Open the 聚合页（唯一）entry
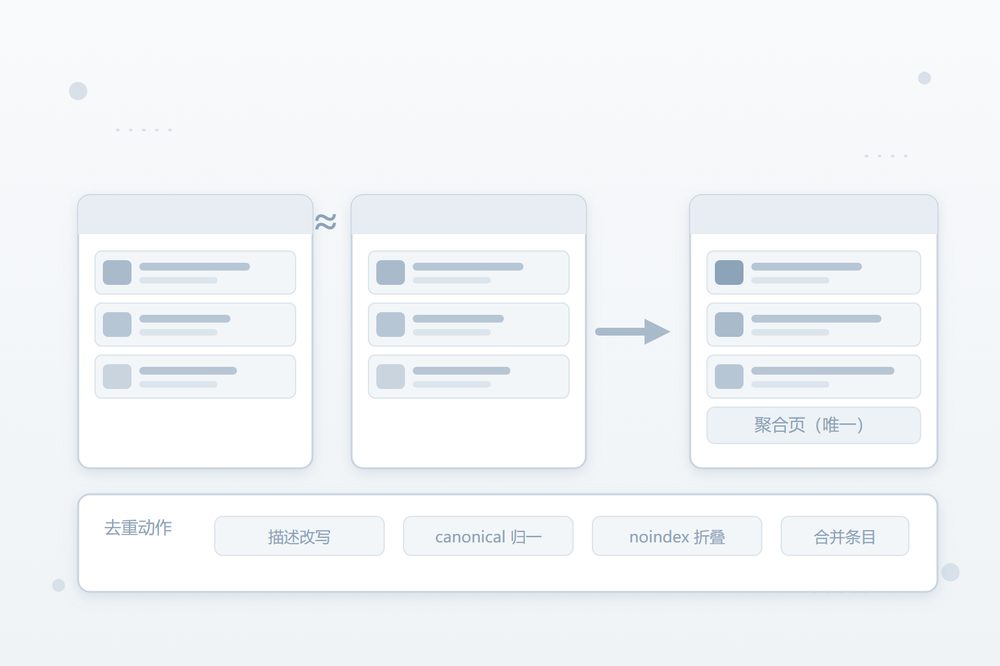This screenshot has height=666, width=1000. click(x=813, y=425)
